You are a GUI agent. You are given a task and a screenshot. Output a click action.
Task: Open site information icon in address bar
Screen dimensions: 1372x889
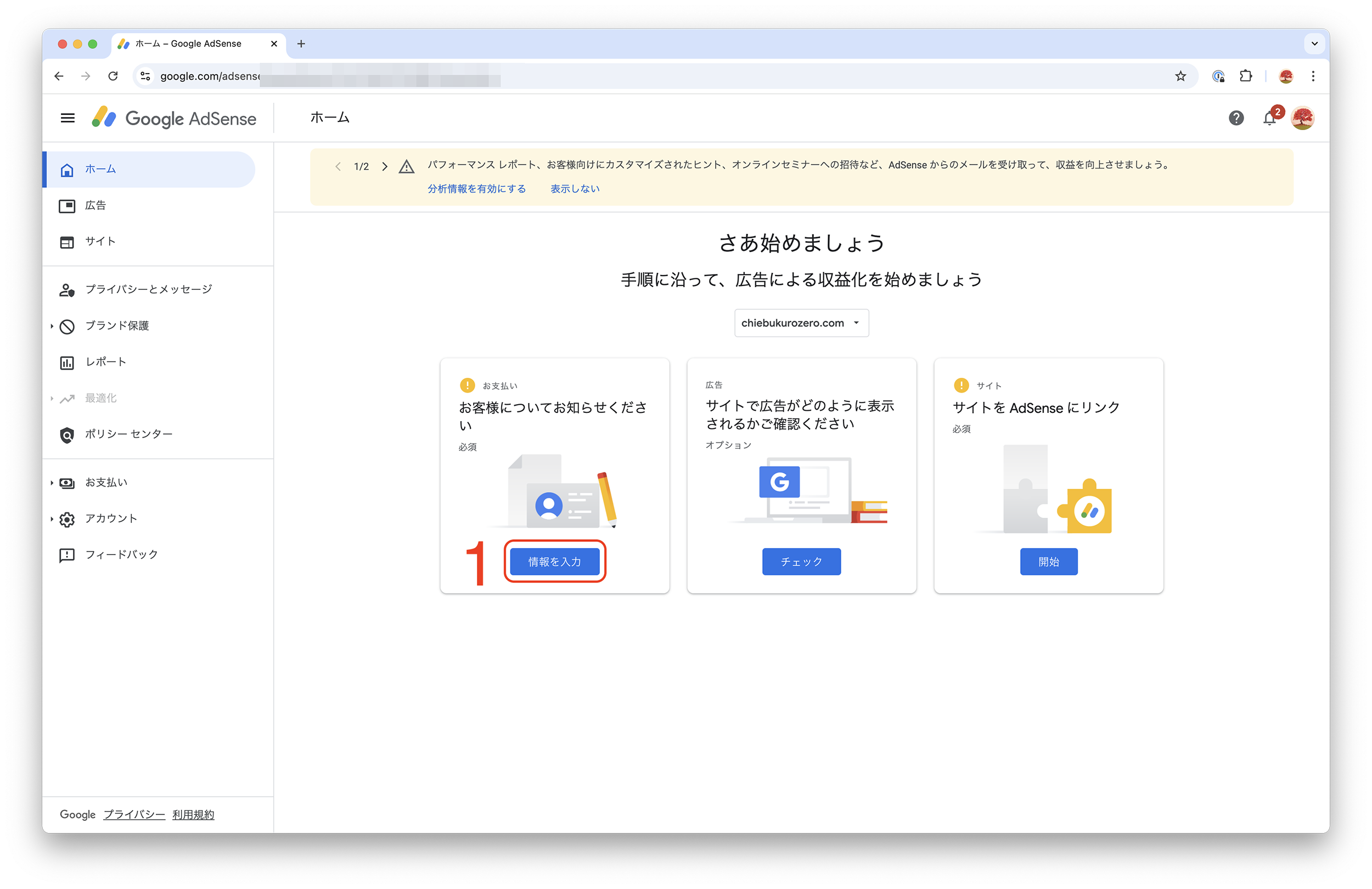145,76
